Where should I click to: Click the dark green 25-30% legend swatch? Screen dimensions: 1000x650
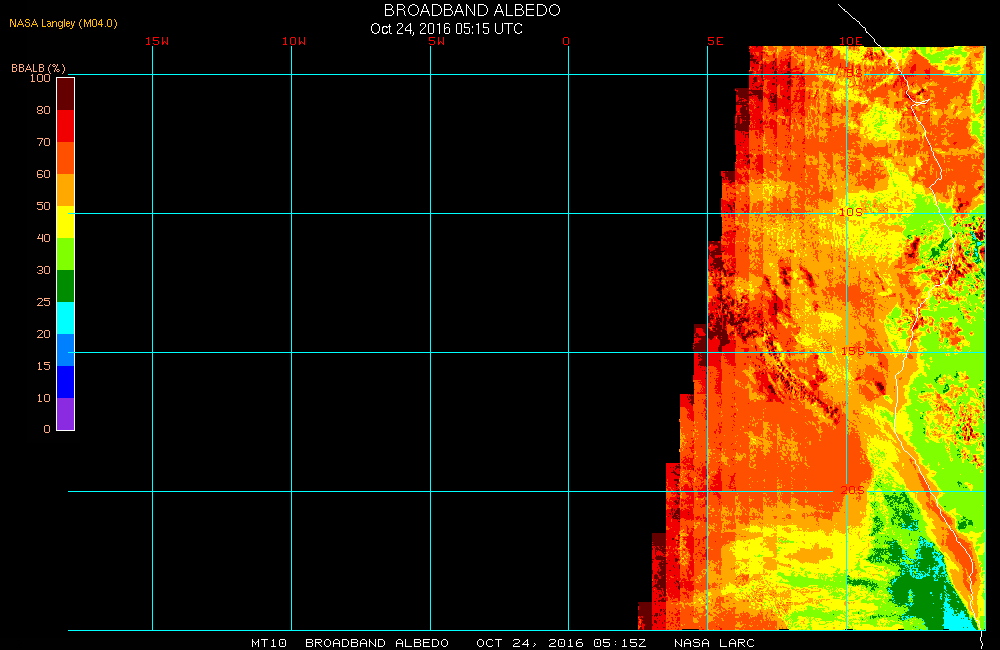[65, 285]
